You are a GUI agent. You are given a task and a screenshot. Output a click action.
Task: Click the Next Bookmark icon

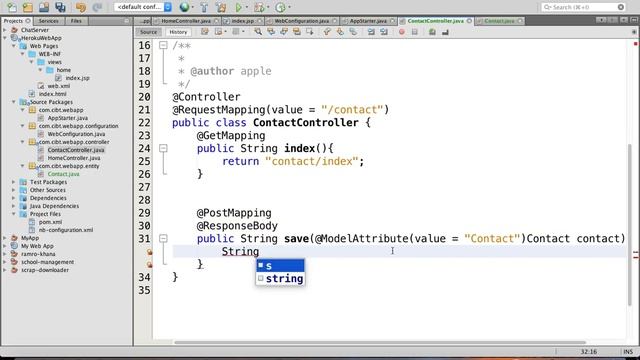[x=340, y=32]
